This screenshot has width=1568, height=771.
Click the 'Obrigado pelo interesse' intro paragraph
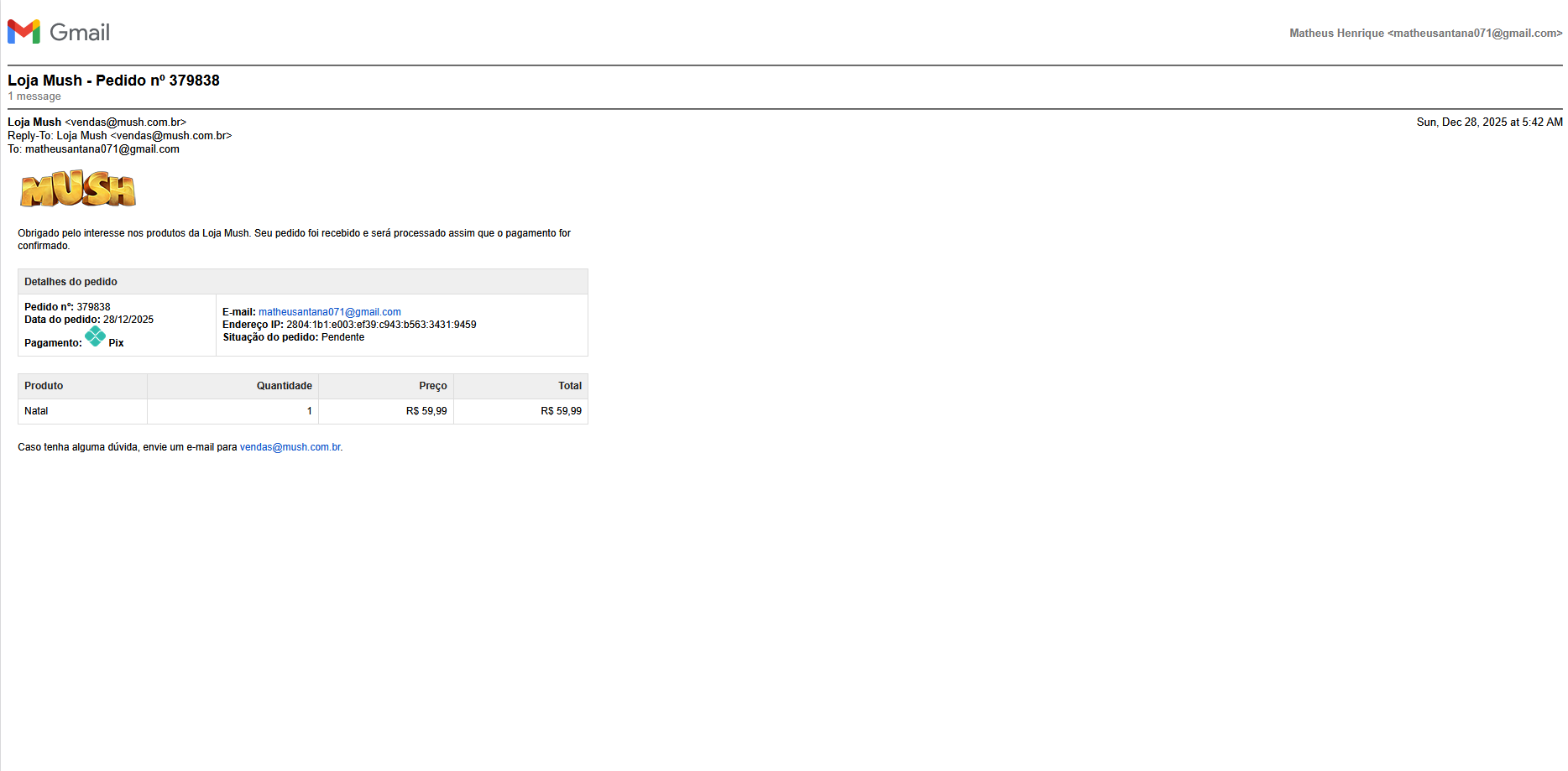294,240
